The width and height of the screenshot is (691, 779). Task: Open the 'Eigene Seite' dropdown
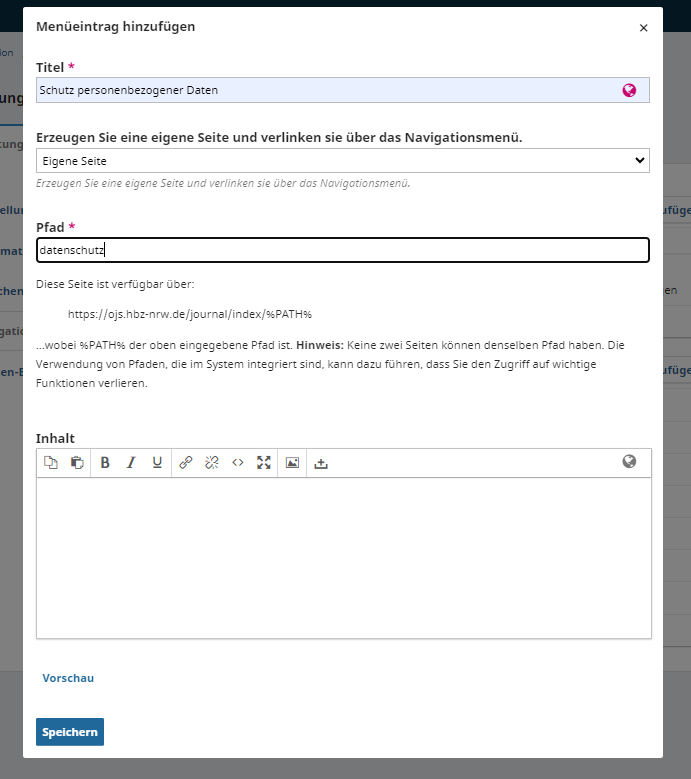tap(342, 160)
